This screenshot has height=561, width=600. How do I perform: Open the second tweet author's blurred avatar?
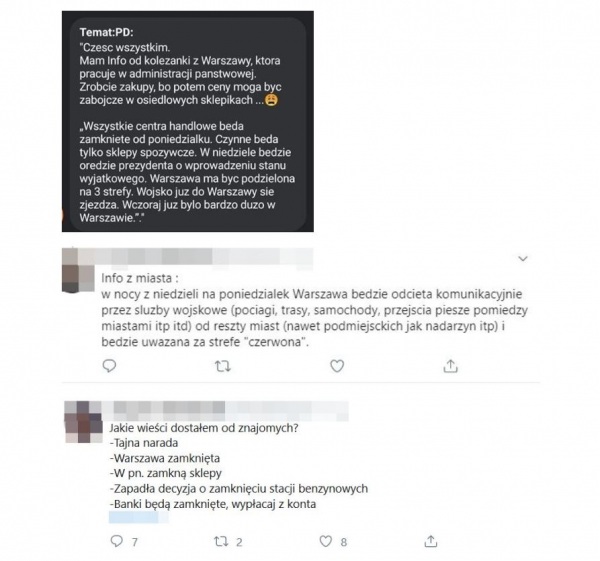point(83,422)
